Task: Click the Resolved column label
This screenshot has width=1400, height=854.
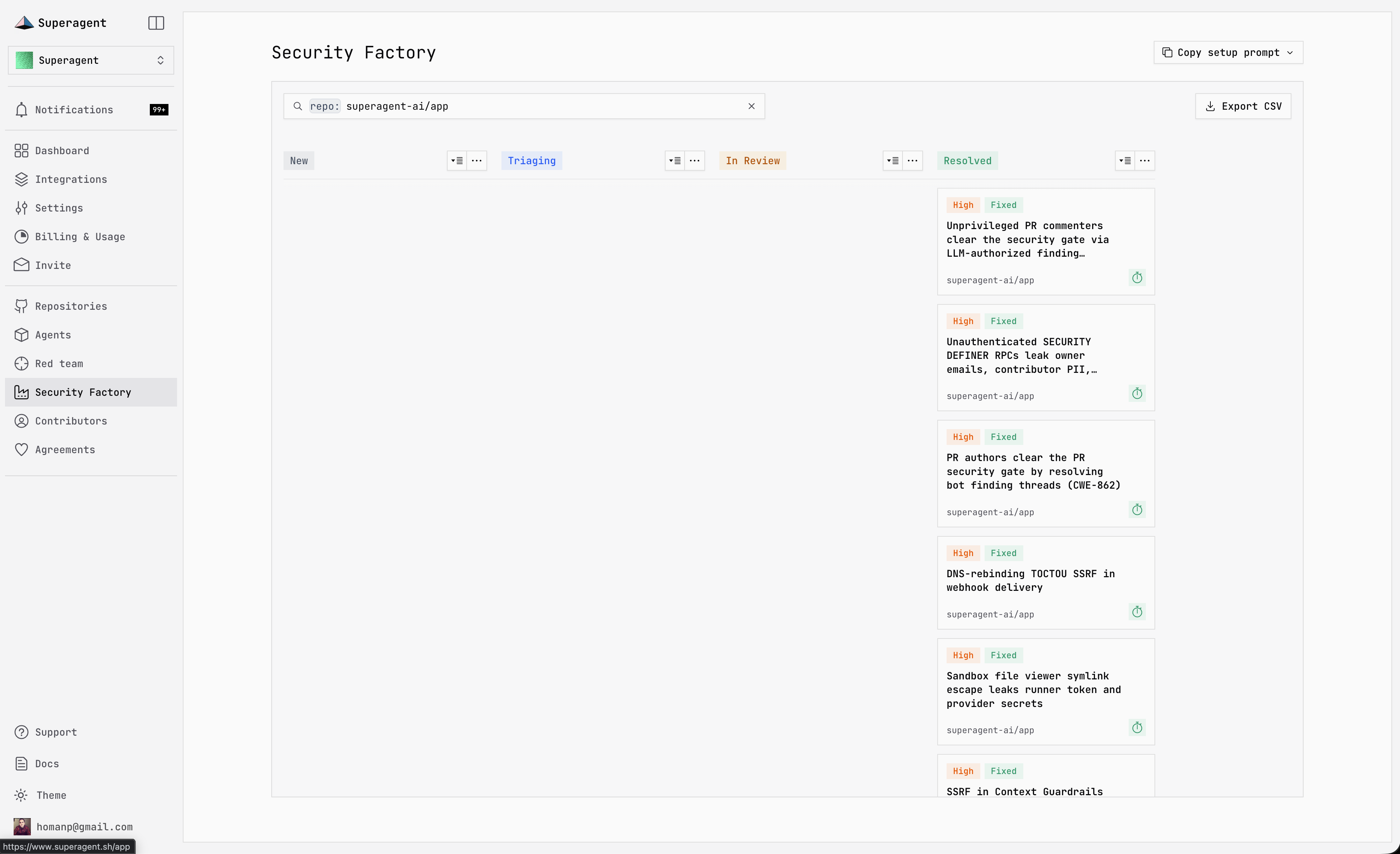Action: pyautogui.click(x=967, y=161)
